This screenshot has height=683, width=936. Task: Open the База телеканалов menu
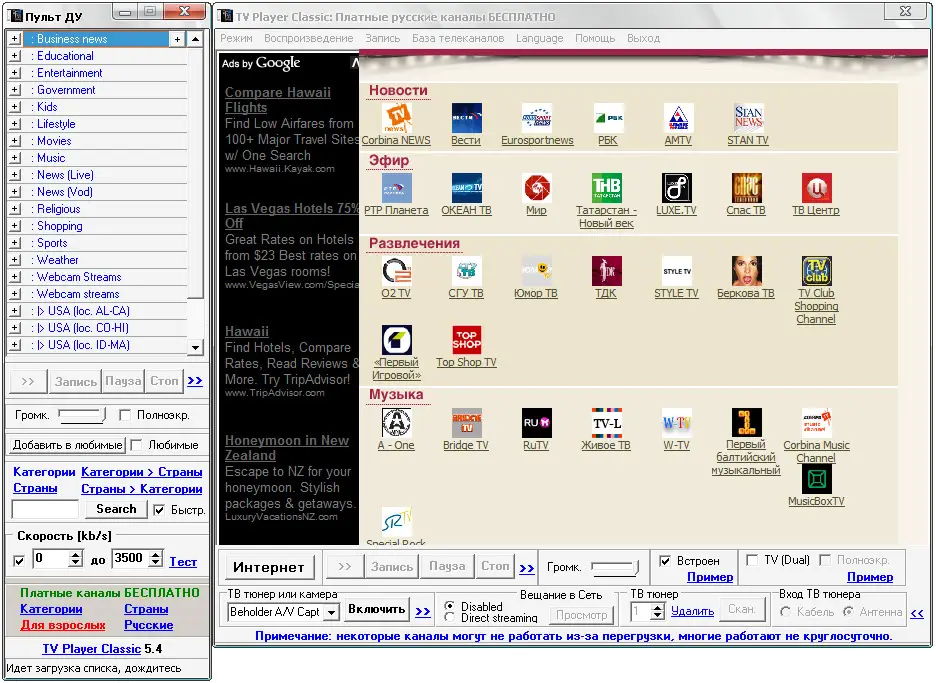coord(458,38)
